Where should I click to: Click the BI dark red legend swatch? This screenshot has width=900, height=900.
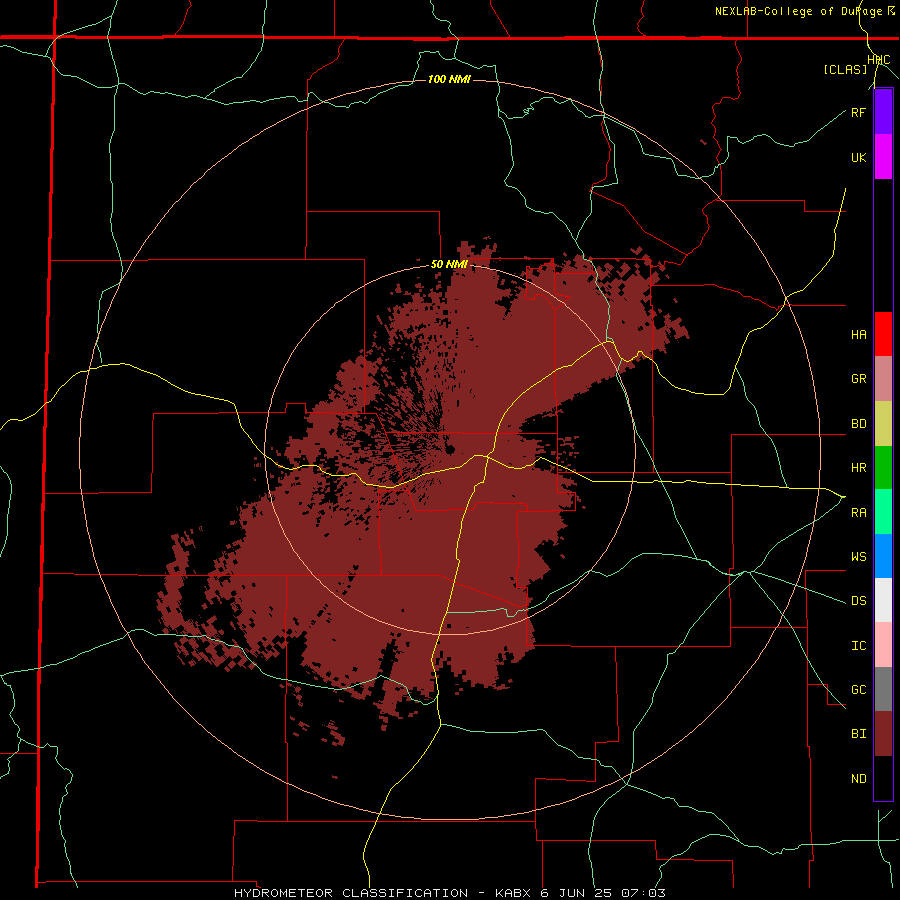883,734
